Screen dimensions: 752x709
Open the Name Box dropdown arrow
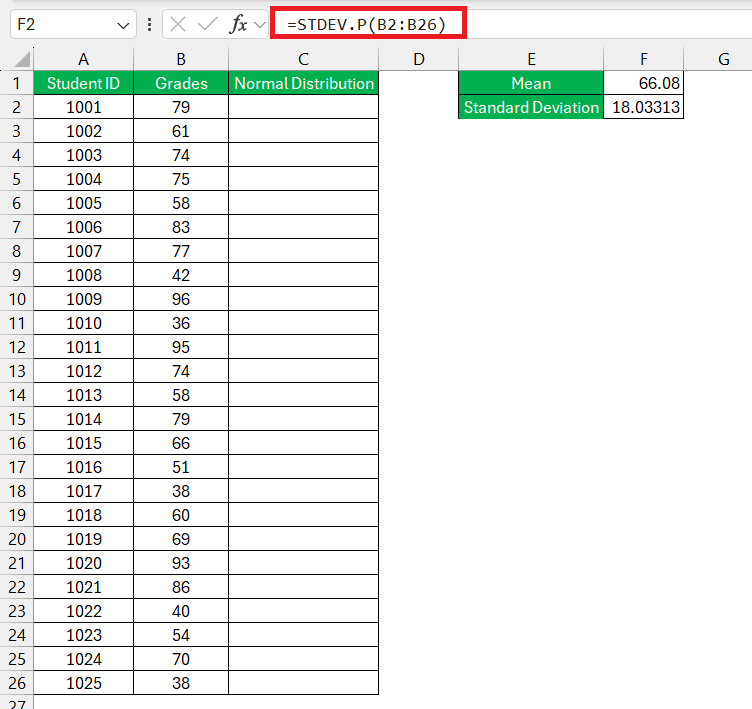pos(123,25)
